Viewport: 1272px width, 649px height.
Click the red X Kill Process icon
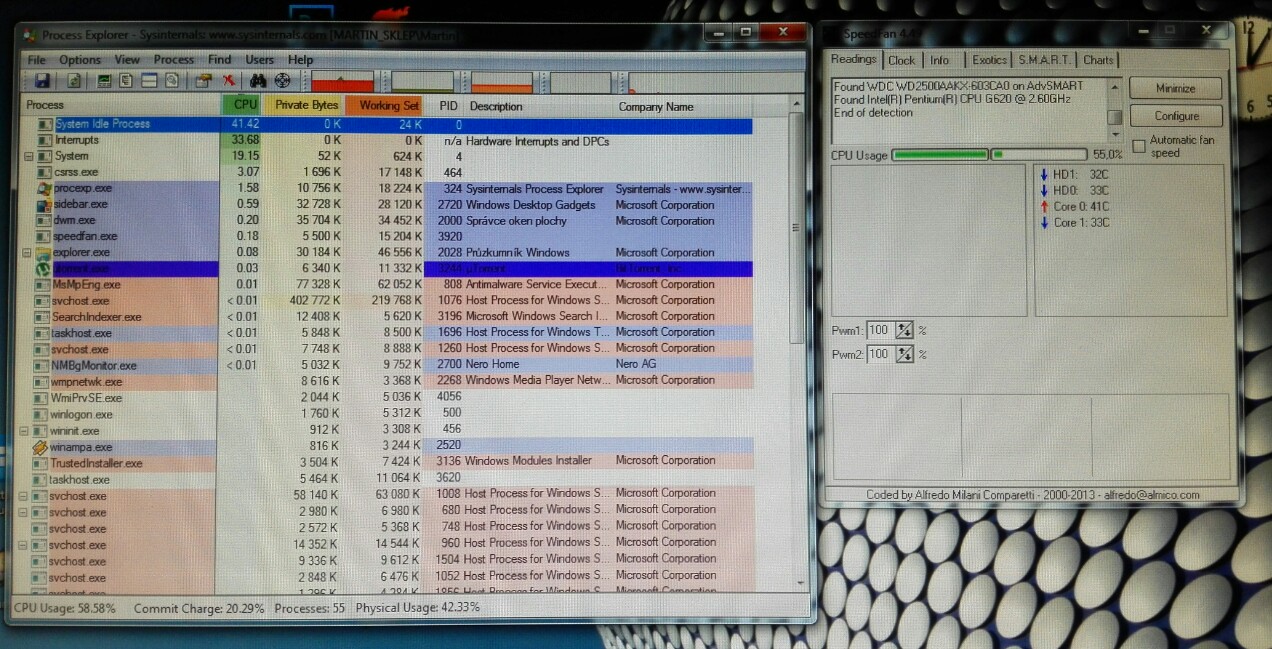point(229,80)
